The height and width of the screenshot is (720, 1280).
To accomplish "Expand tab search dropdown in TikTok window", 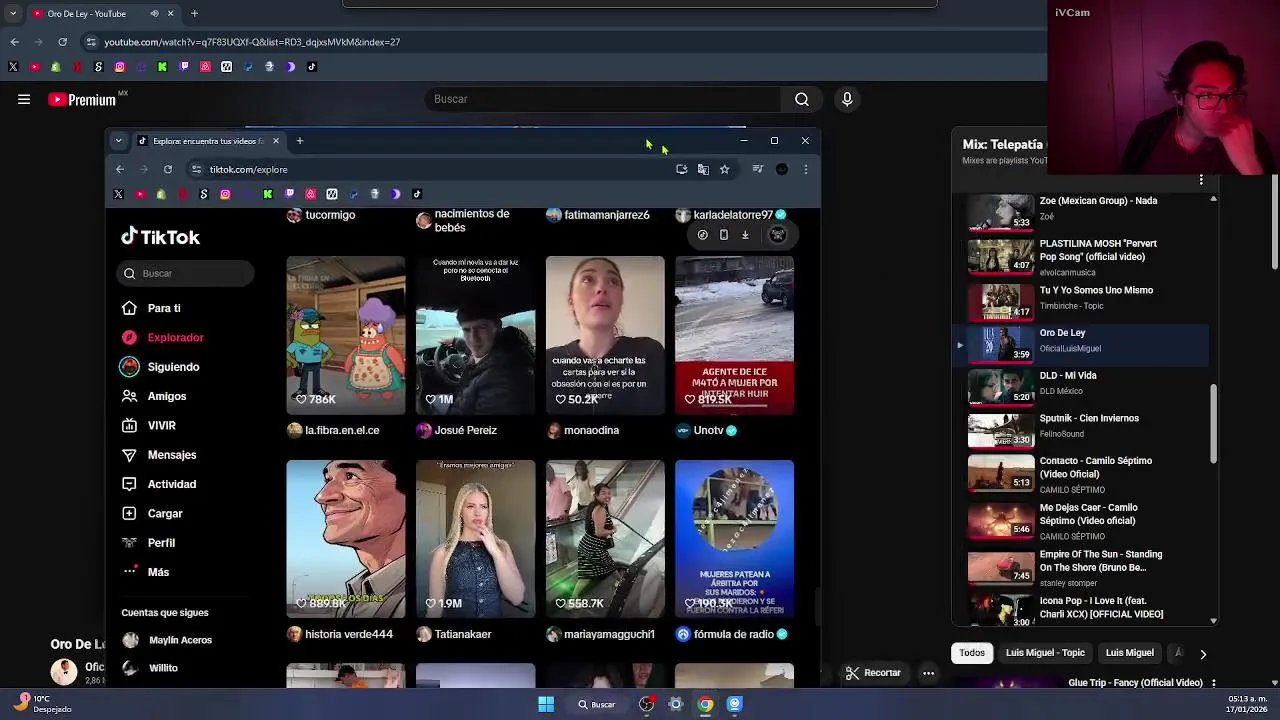I will coord(118,141).
